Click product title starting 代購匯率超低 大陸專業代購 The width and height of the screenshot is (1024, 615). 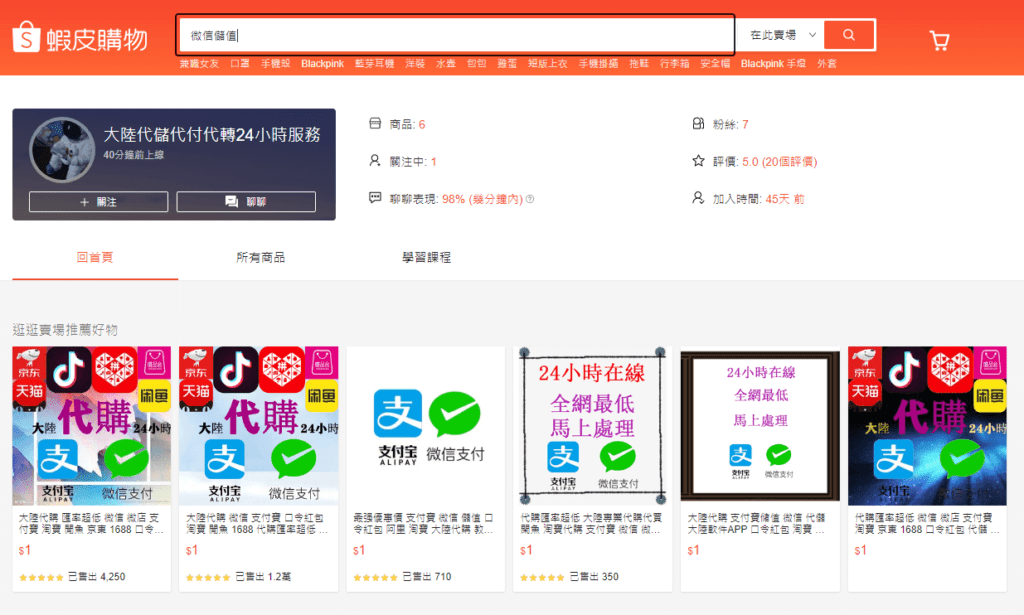coord(592,523)
